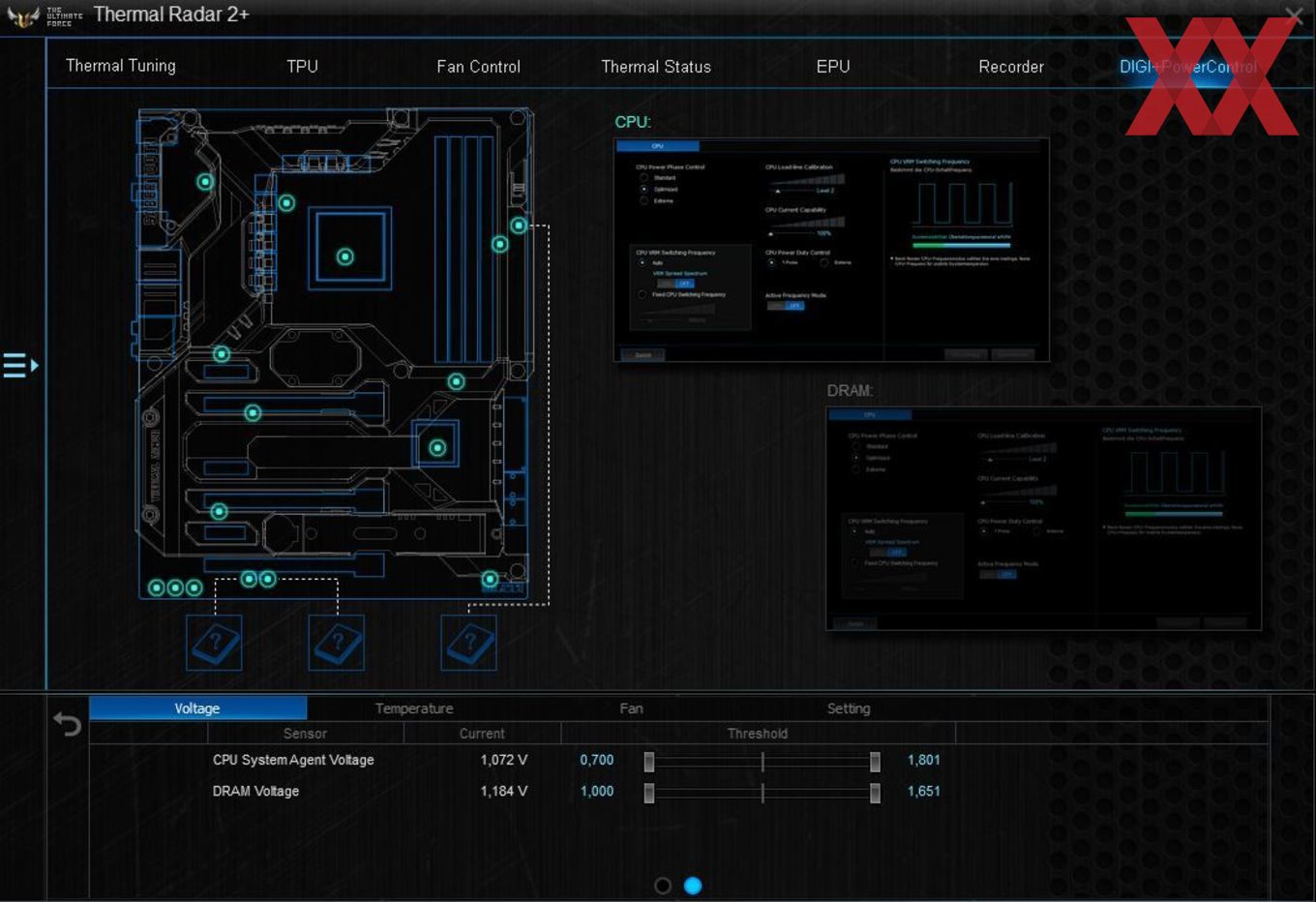Click the 0,700 lower threshold value

(597, 760)
